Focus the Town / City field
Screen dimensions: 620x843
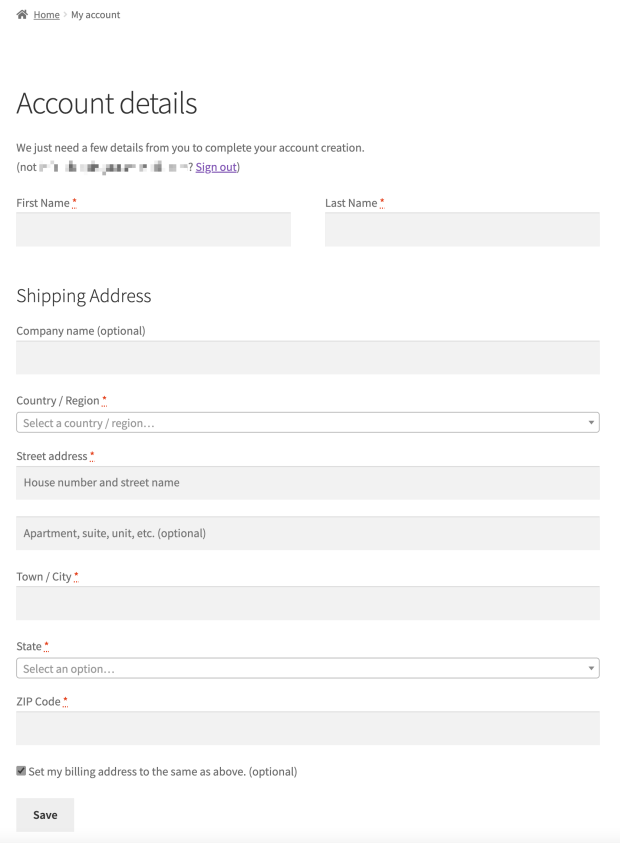tap(308, 603)
